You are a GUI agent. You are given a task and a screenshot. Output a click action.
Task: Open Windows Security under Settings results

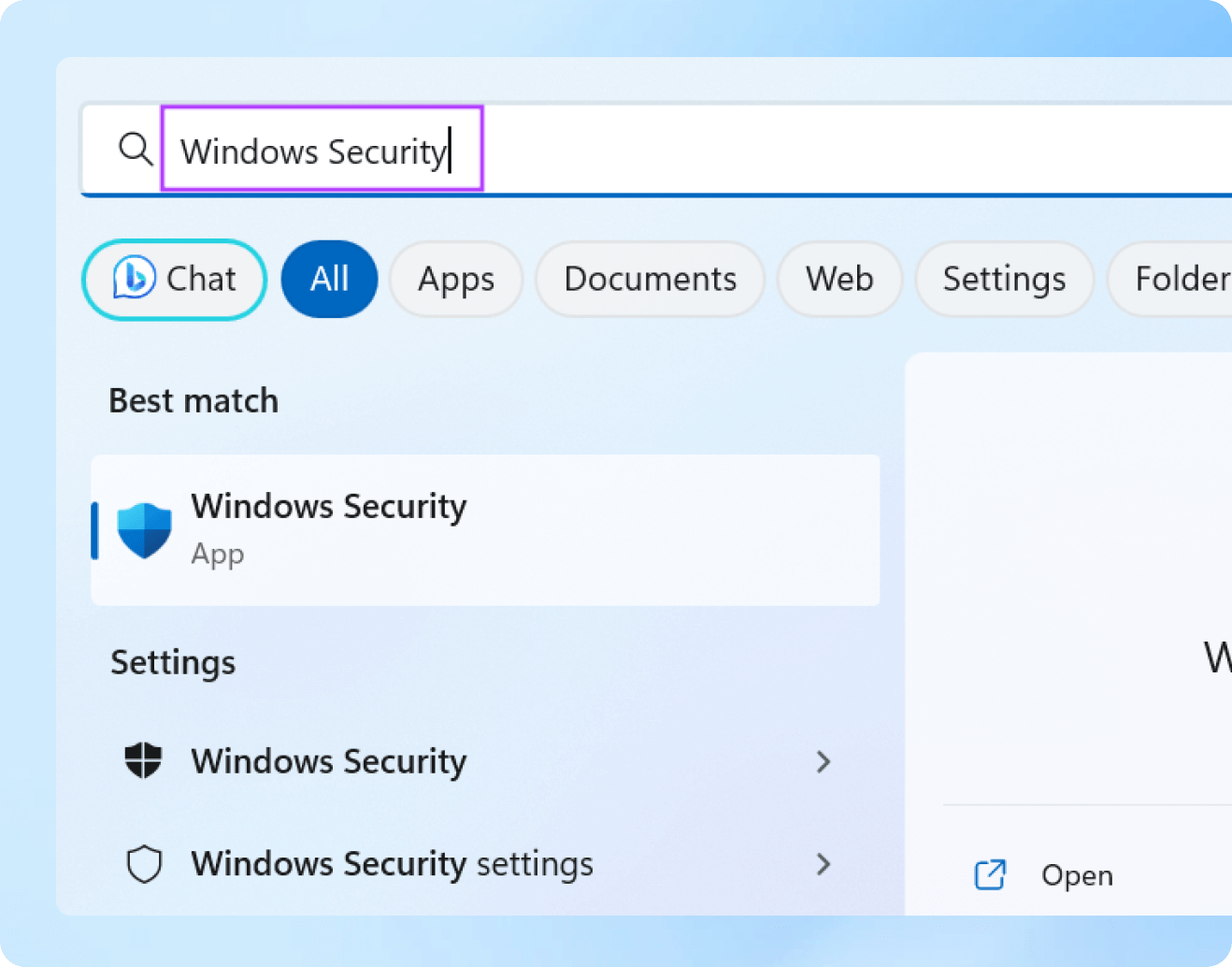tap(329, 761)
